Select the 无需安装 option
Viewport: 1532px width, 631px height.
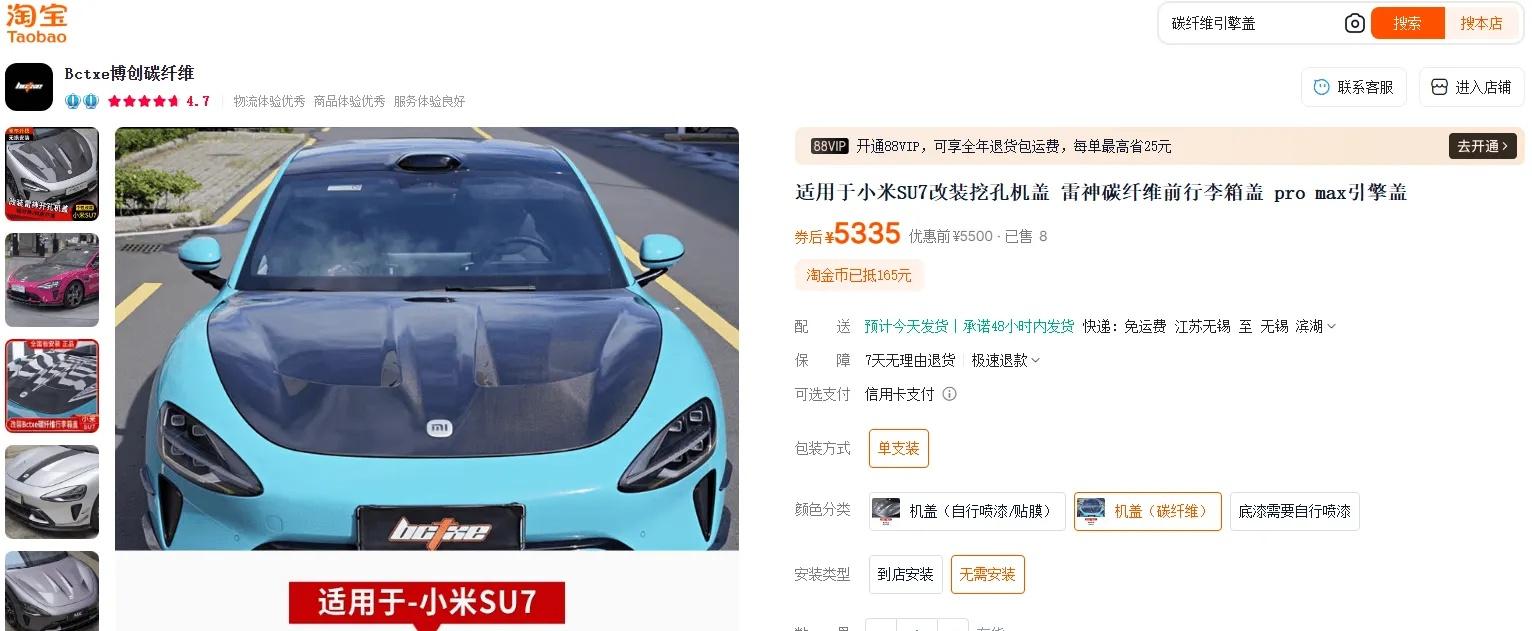tap(987, 574)
